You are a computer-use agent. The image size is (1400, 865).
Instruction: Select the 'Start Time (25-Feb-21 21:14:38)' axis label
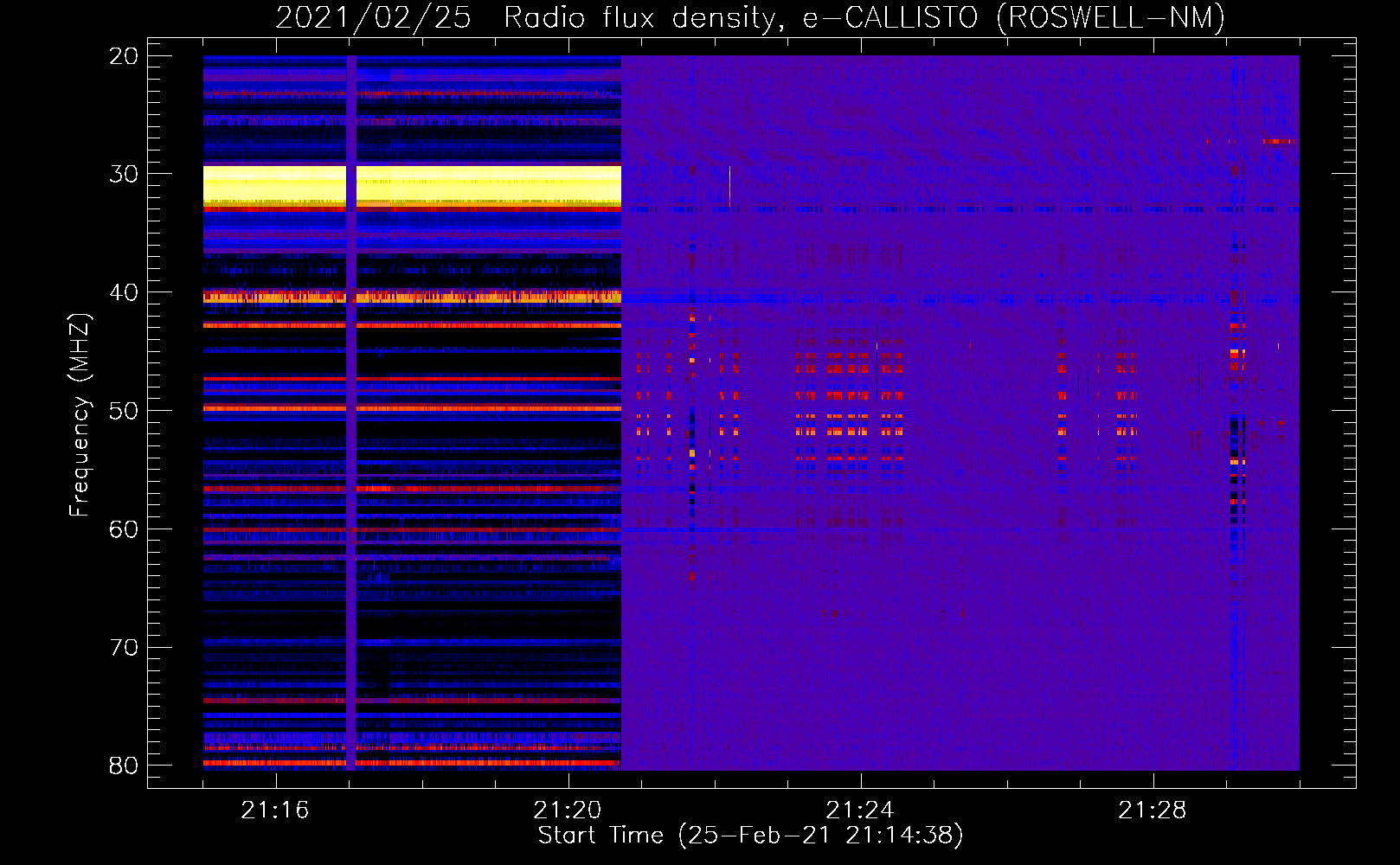click(x=750, y=836)
